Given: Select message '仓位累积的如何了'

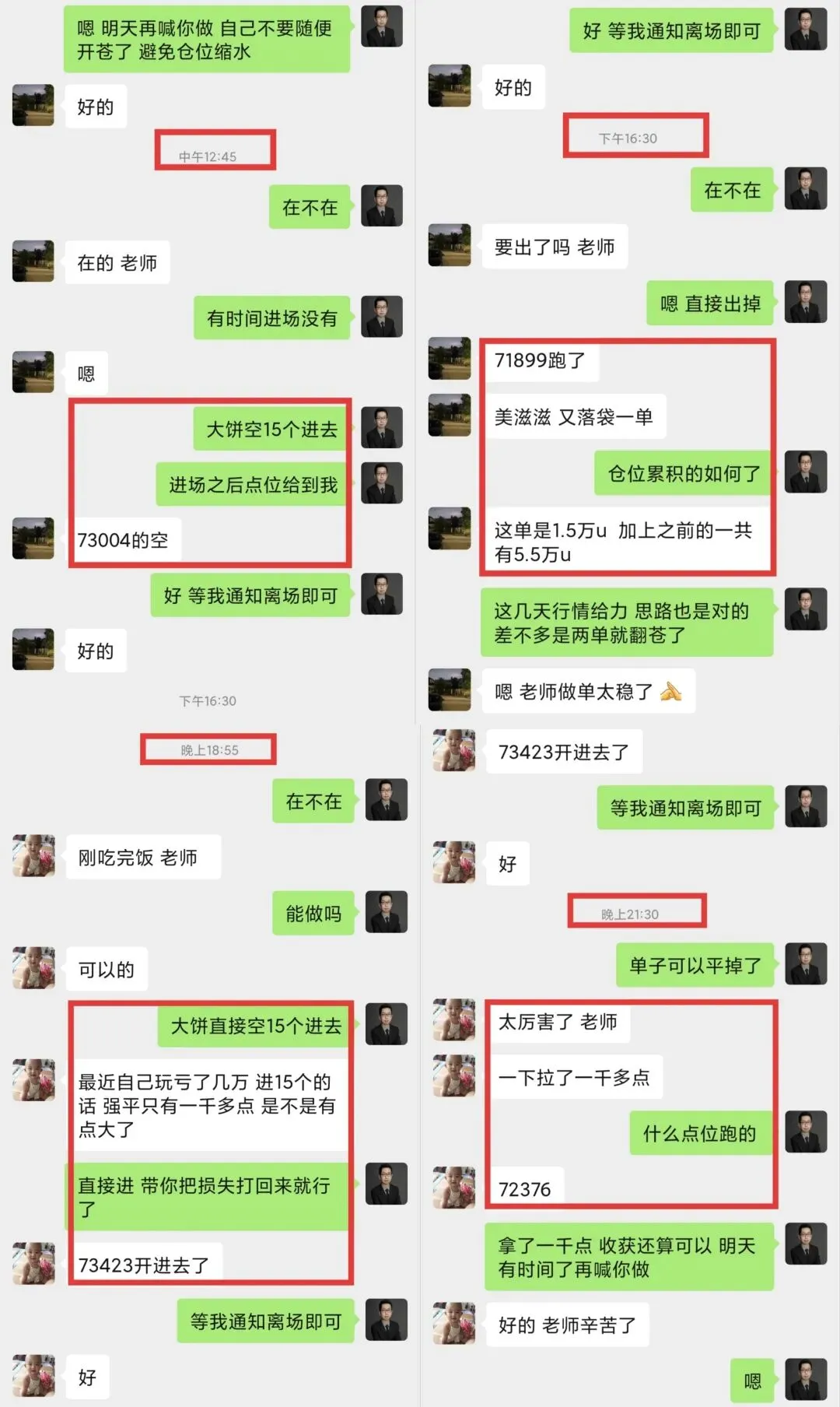Looking at the screenshot, I should click(x=684, y=473).
